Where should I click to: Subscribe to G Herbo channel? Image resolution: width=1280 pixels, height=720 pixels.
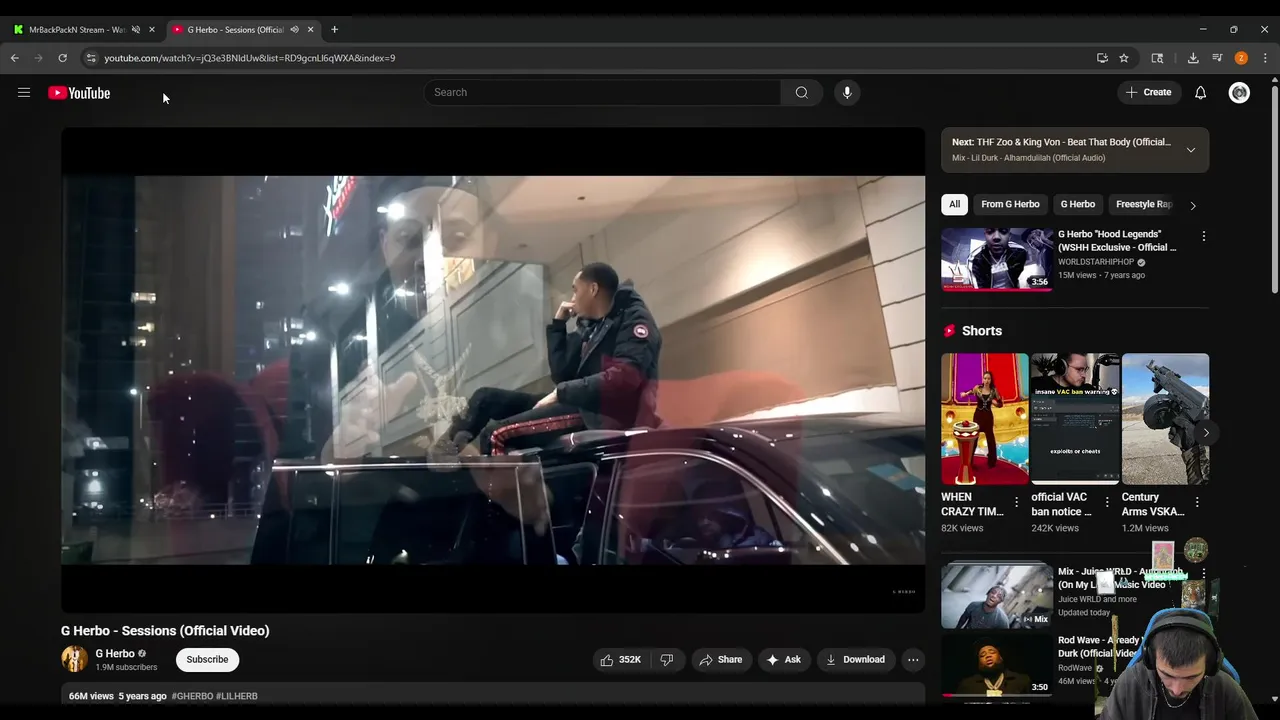point(207,660)
